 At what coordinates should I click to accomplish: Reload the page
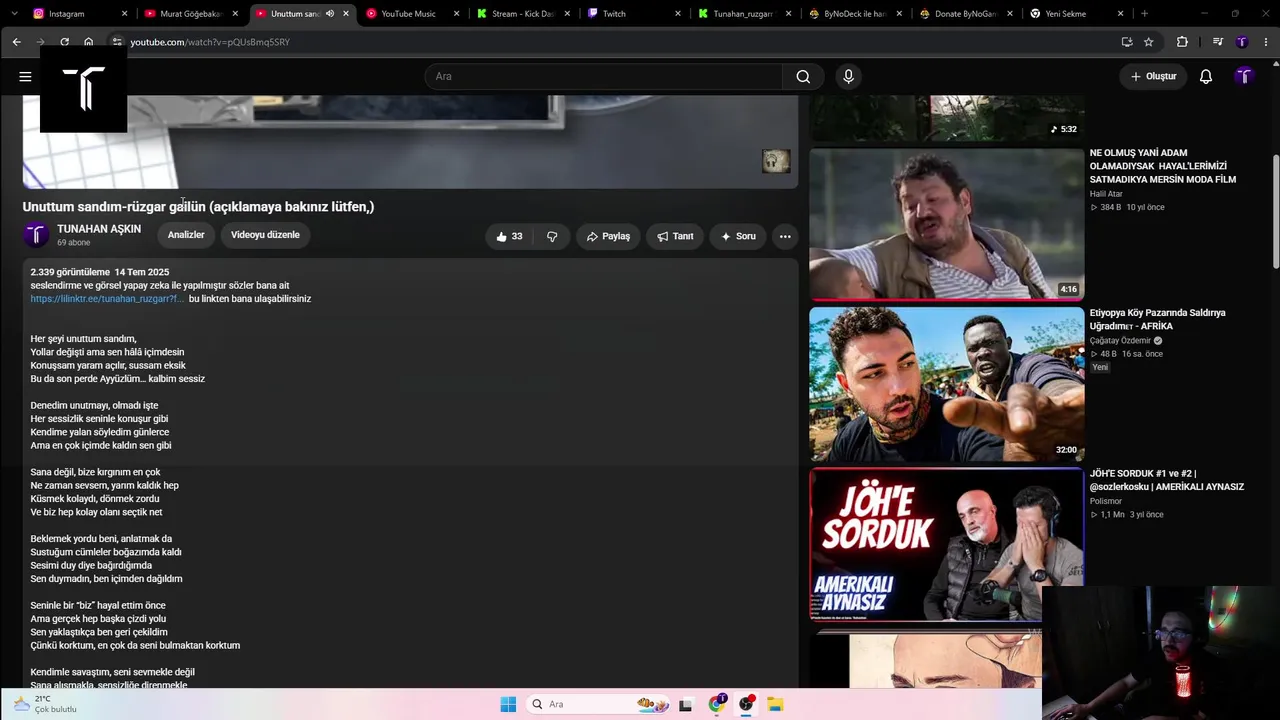(64, 42)
